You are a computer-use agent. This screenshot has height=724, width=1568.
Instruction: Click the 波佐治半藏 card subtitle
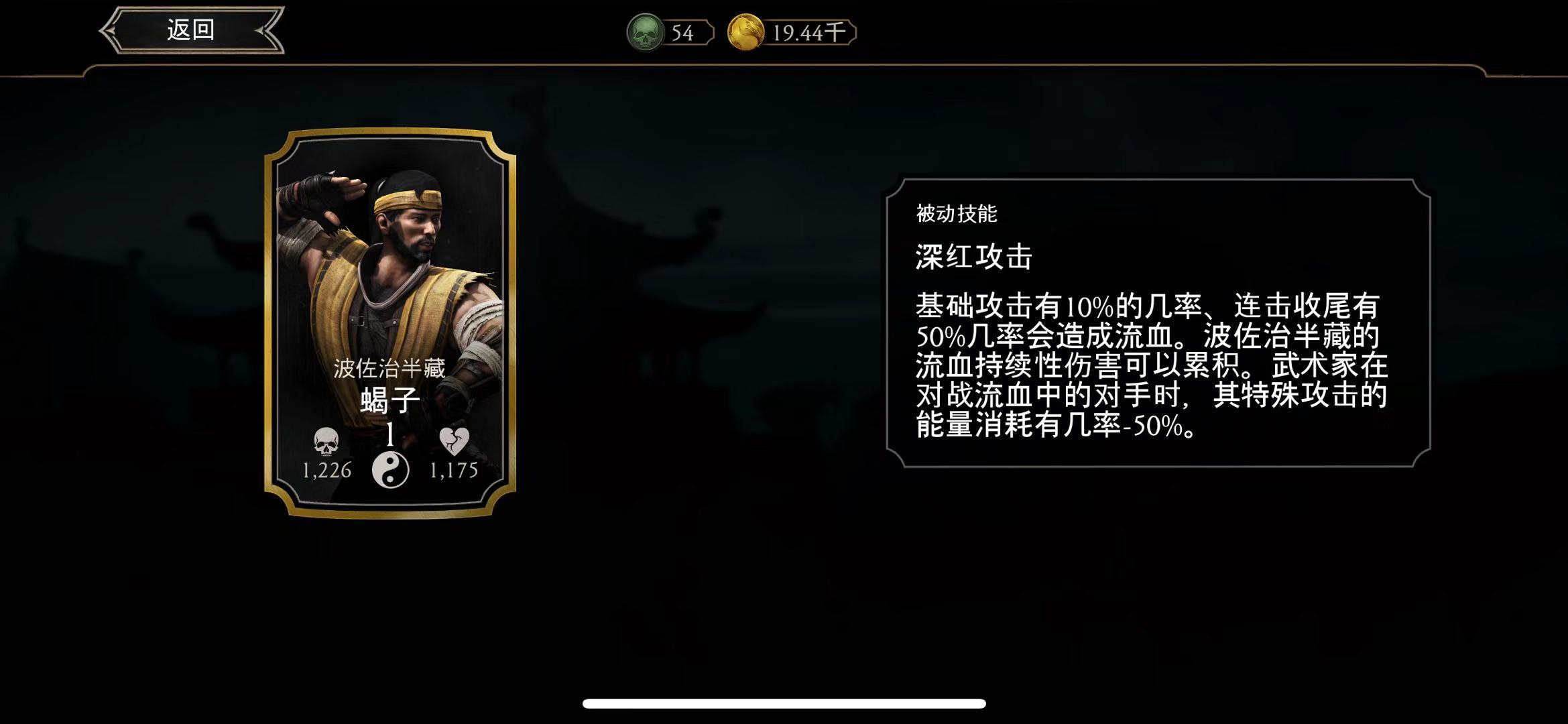[x=389, y=368]
